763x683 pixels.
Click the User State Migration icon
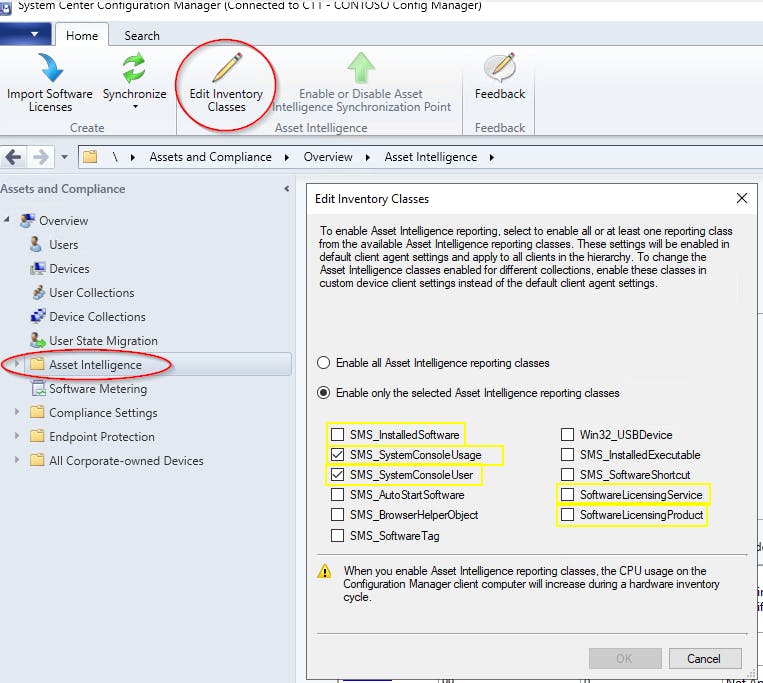click(38, 340)
